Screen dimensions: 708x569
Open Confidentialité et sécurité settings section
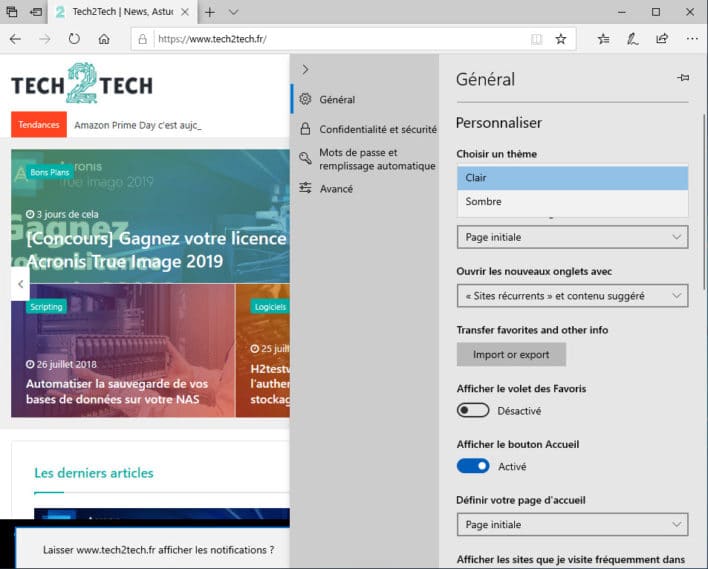tap(377, 129)
